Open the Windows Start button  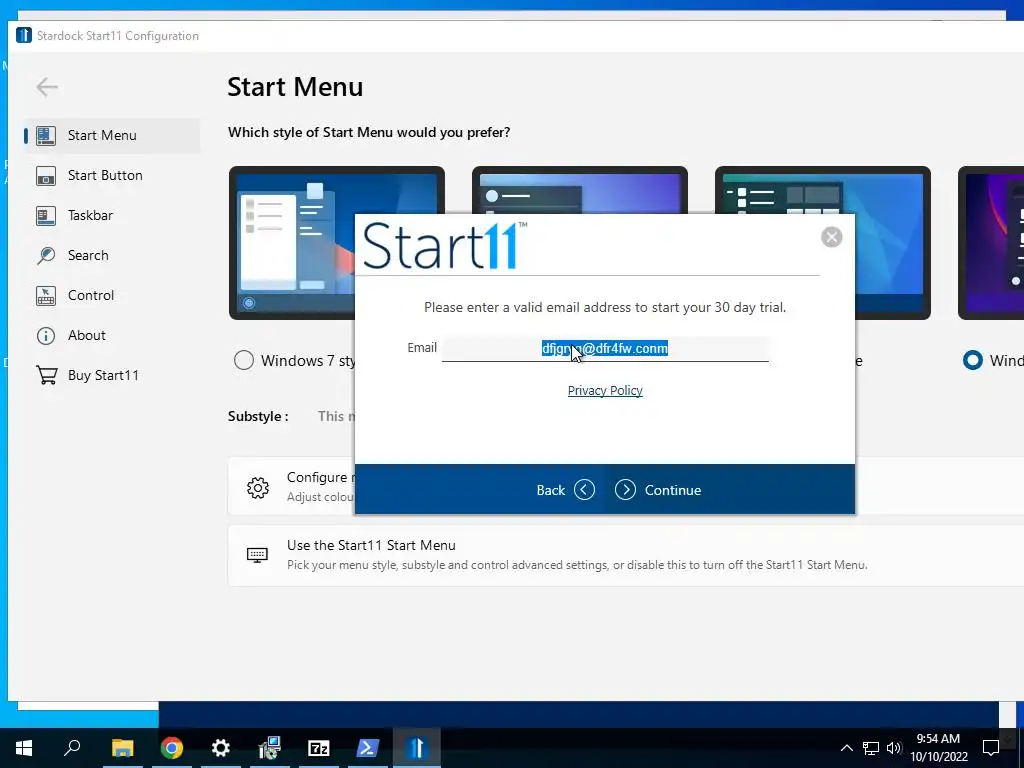(x=24, y=748)
